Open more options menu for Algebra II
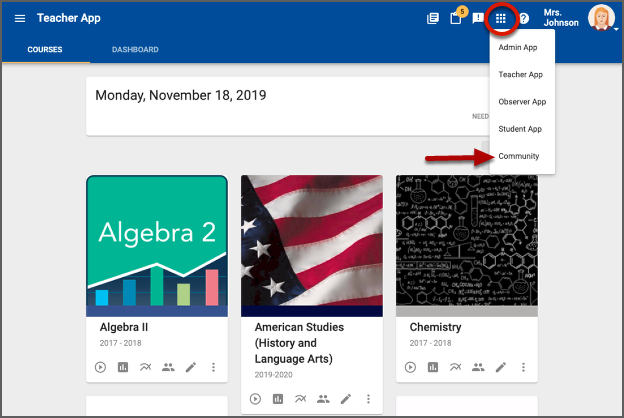624x418 pixels. coord(213,367)
